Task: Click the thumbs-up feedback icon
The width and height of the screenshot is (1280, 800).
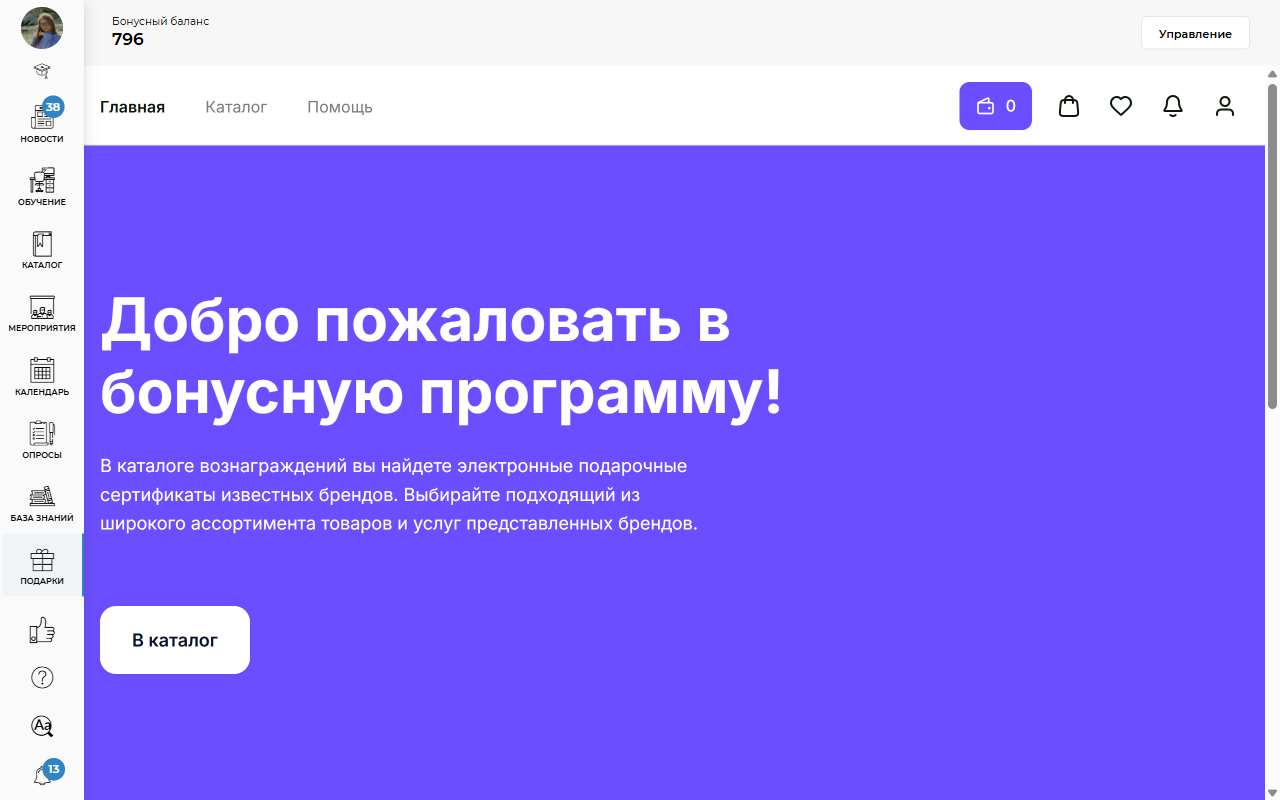Action: pos(42,629)
